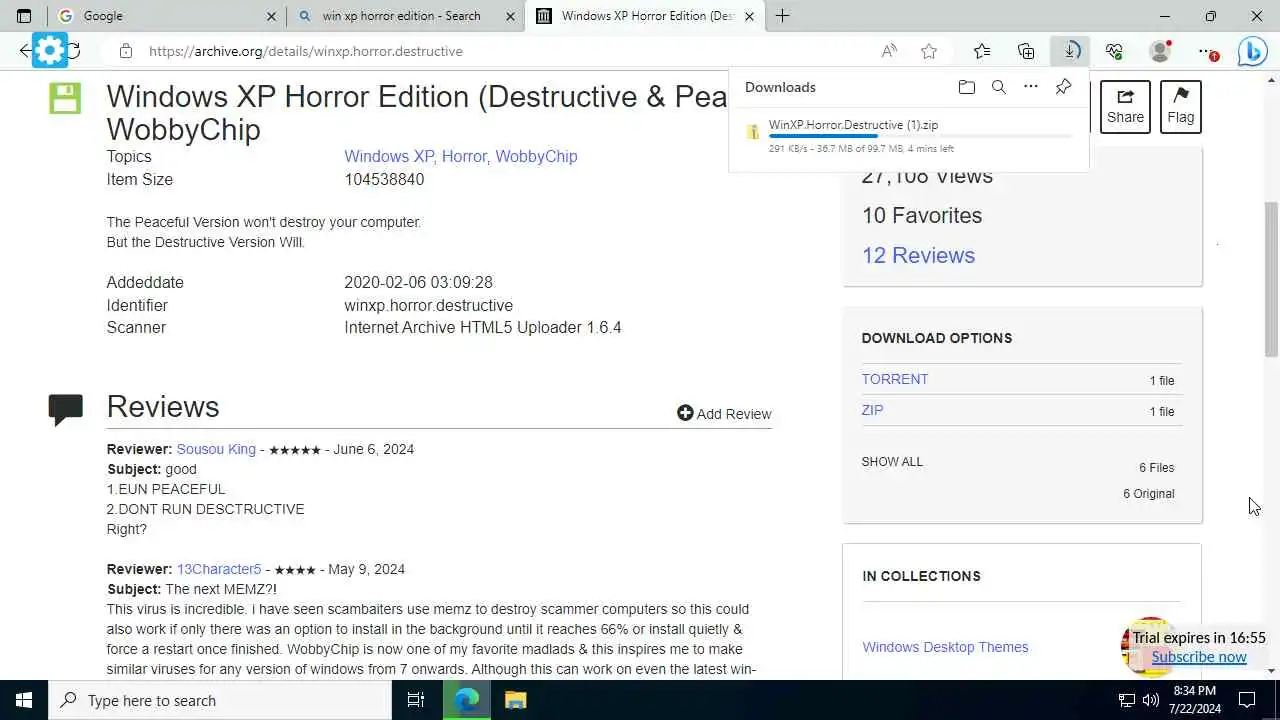Pin the Downloads panel

point(1063,87)
